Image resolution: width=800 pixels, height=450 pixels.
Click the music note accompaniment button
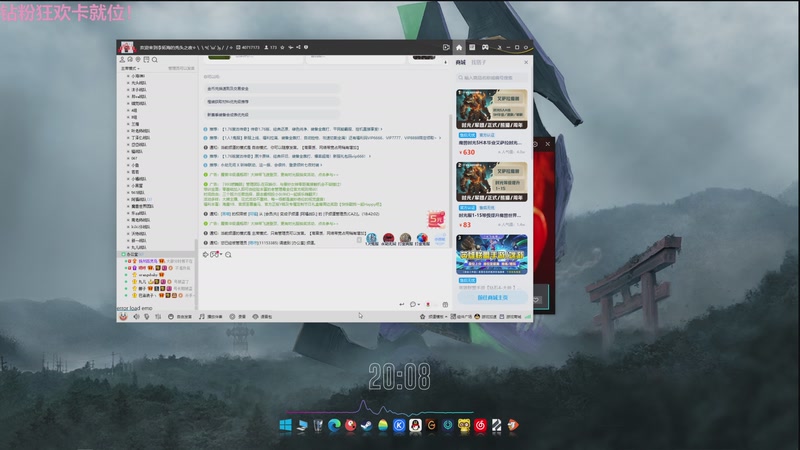[210, 317]
